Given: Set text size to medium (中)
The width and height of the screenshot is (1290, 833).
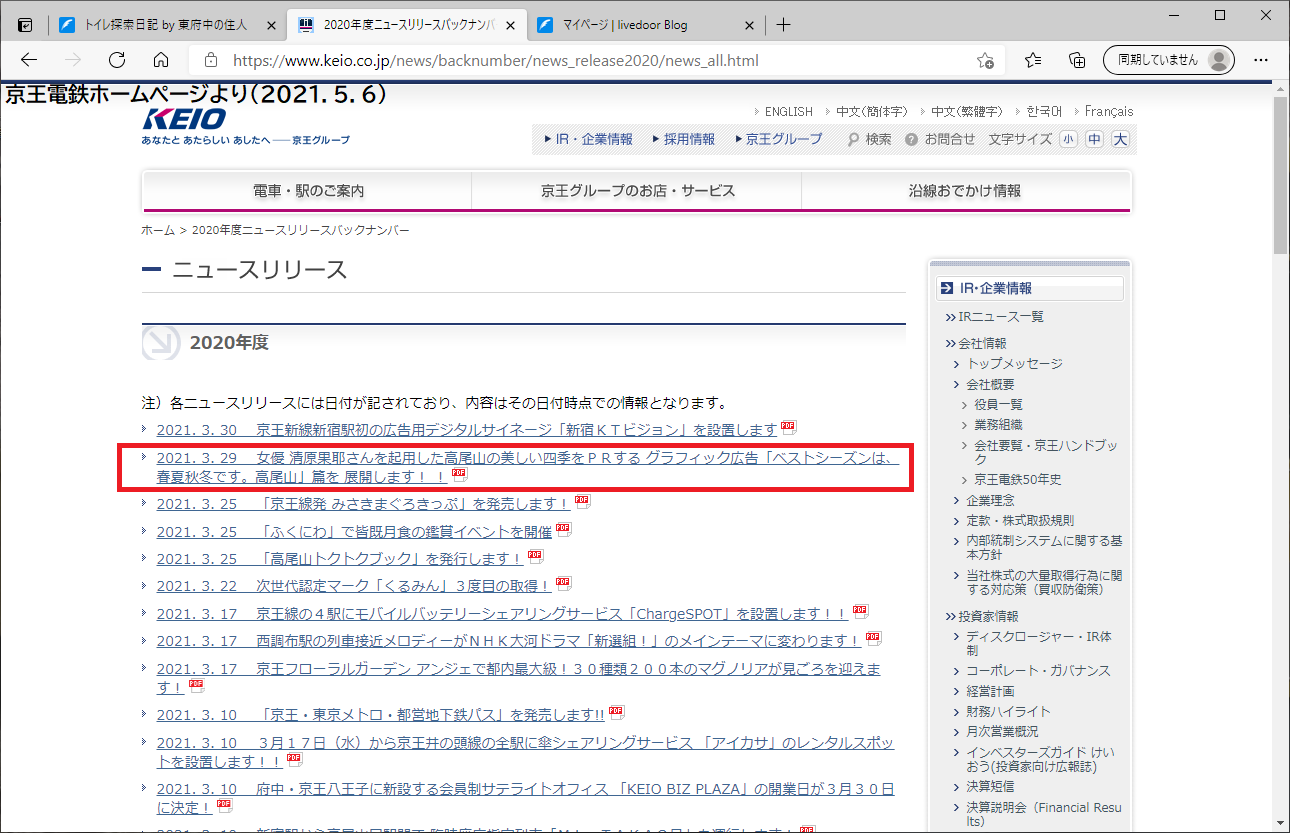Looking at the screenshot, I should 1095,140.
